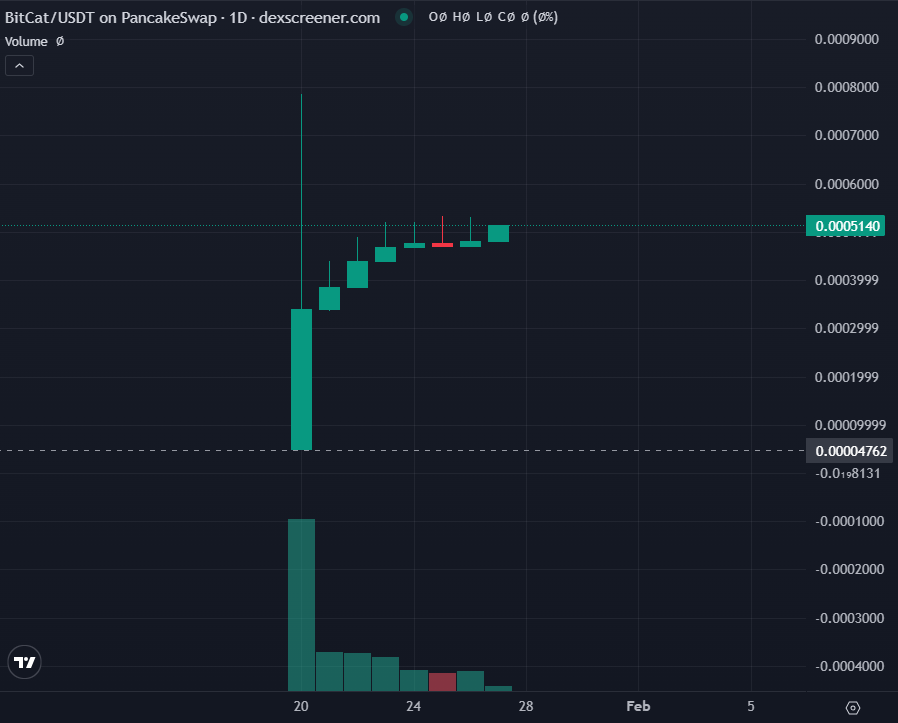898x723 pixels.
Task: Click the date label 5 on the time axis
Action: click(751, 706)
